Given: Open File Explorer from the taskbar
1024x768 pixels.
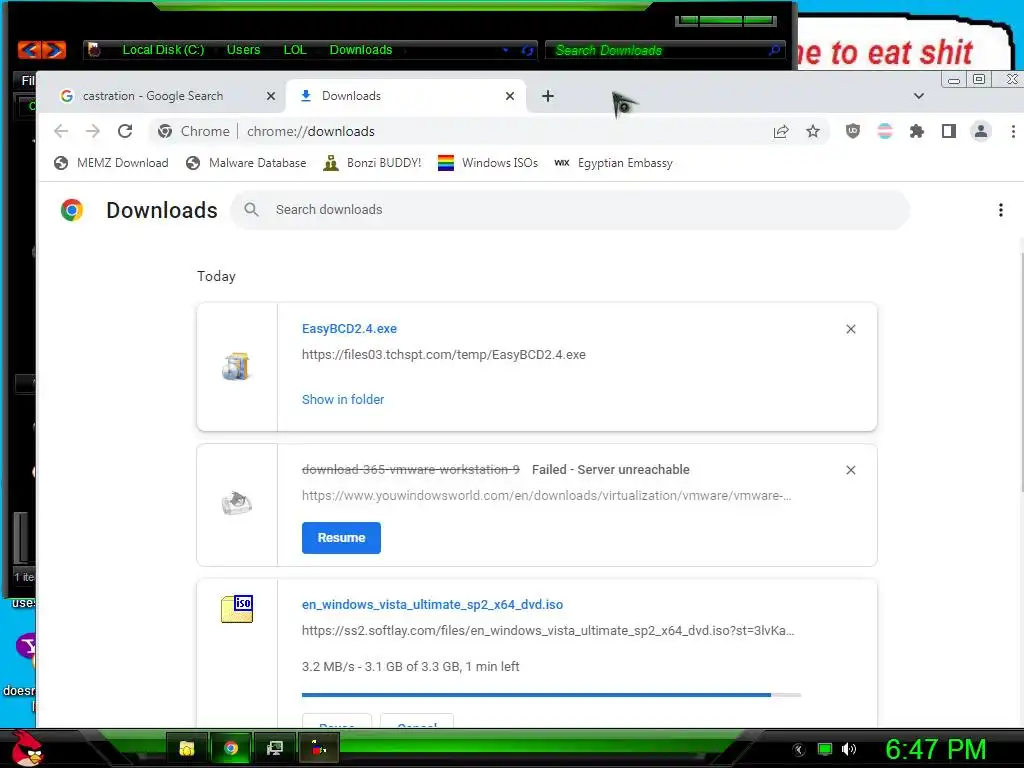Looking at the screenshot, I should click(x=187, y=748).
